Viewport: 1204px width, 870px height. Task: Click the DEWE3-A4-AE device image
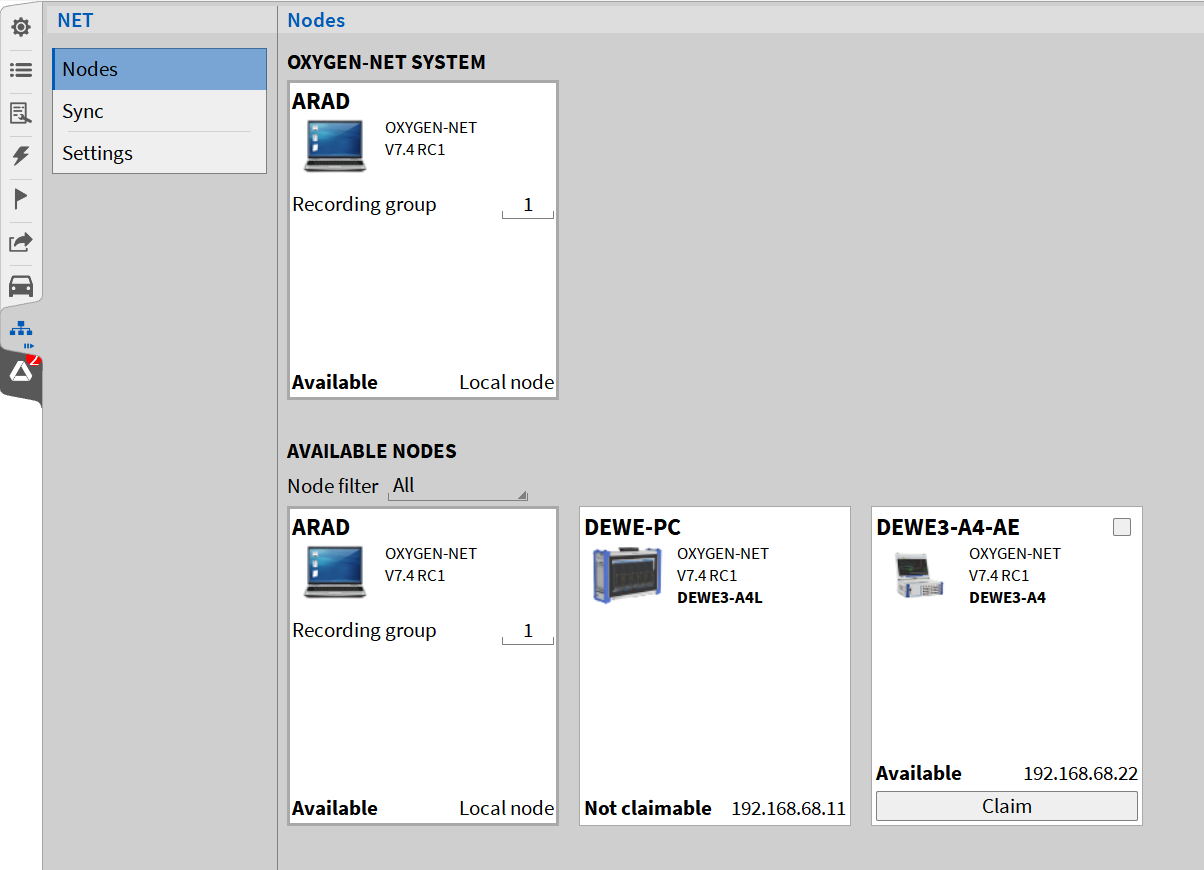point(919,577)
